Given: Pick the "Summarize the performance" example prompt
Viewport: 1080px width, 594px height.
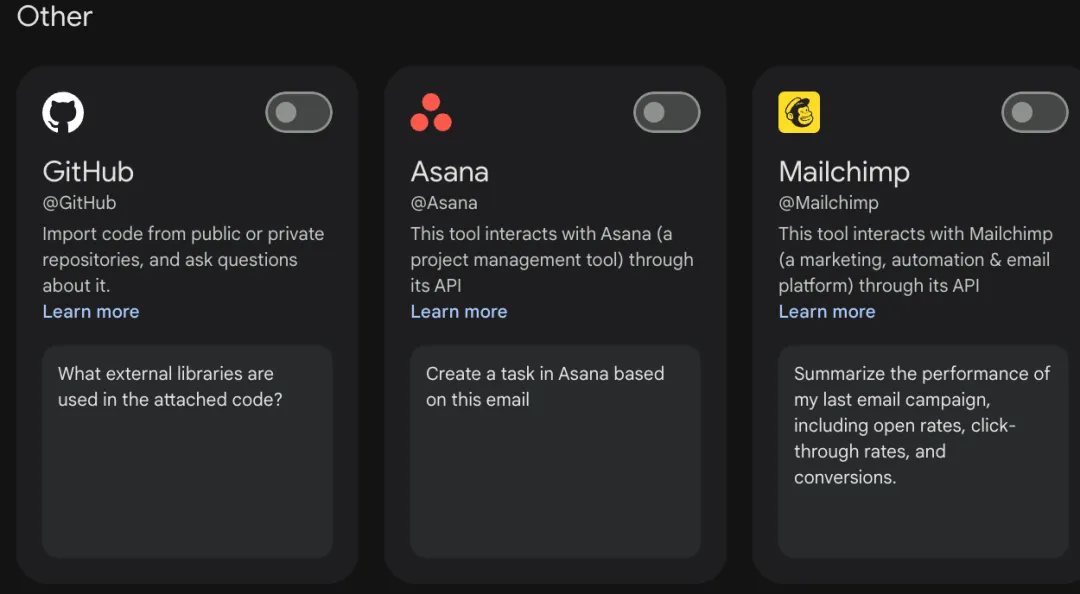Looking at the screenshot, I should [x=922, y=451].
